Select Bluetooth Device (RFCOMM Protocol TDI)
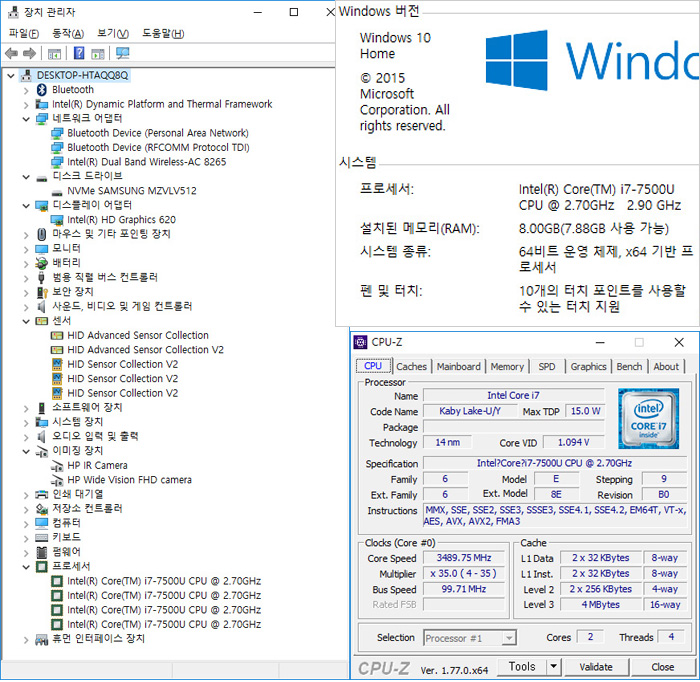 [x=158, y=147]
